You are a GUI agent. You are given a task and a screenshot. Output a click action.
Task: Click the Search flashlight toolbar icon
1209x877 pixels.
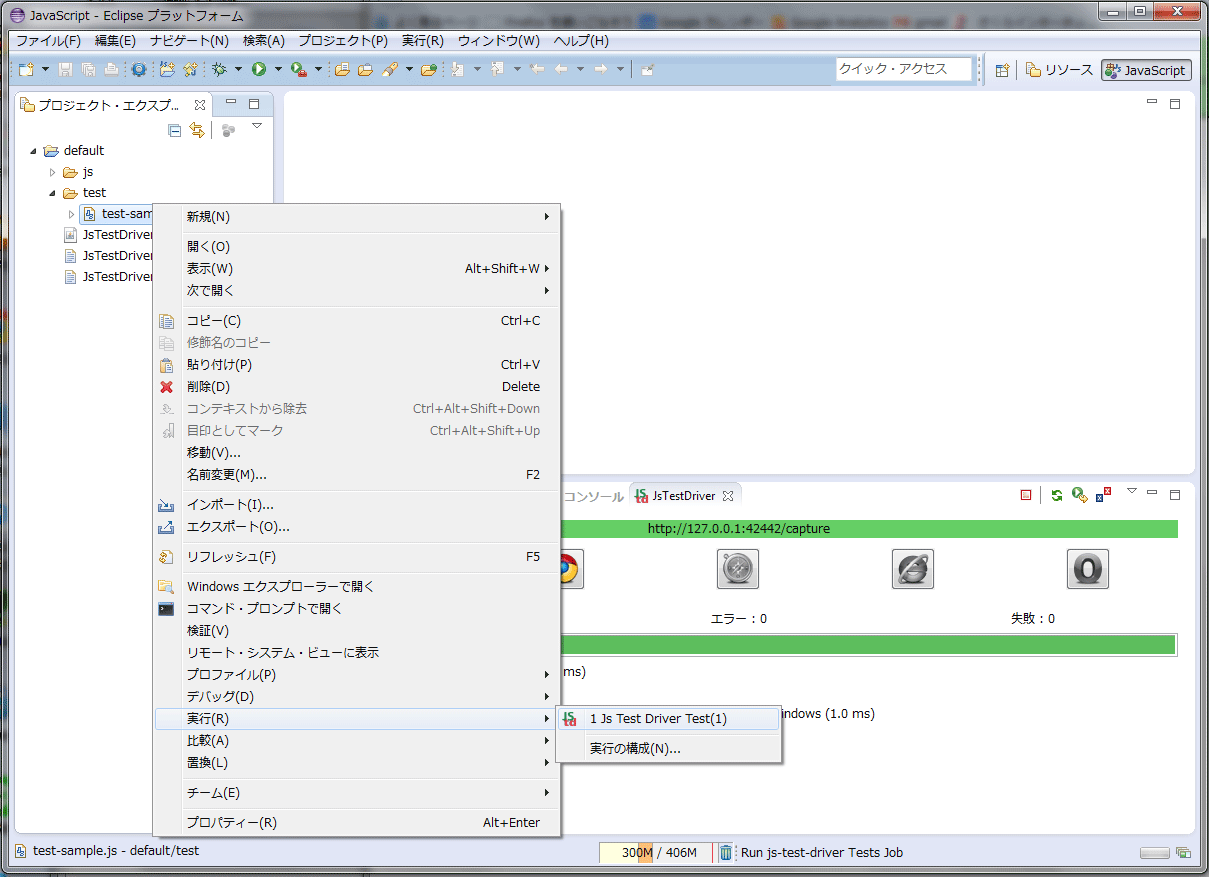390,69
